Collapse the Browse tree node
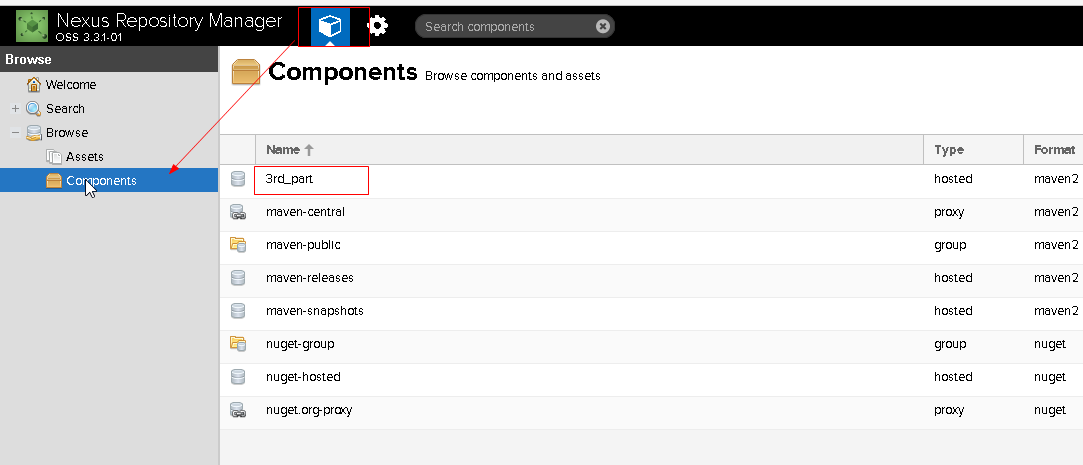Viewport: 1083px width, 465px height. click(15, 133)
